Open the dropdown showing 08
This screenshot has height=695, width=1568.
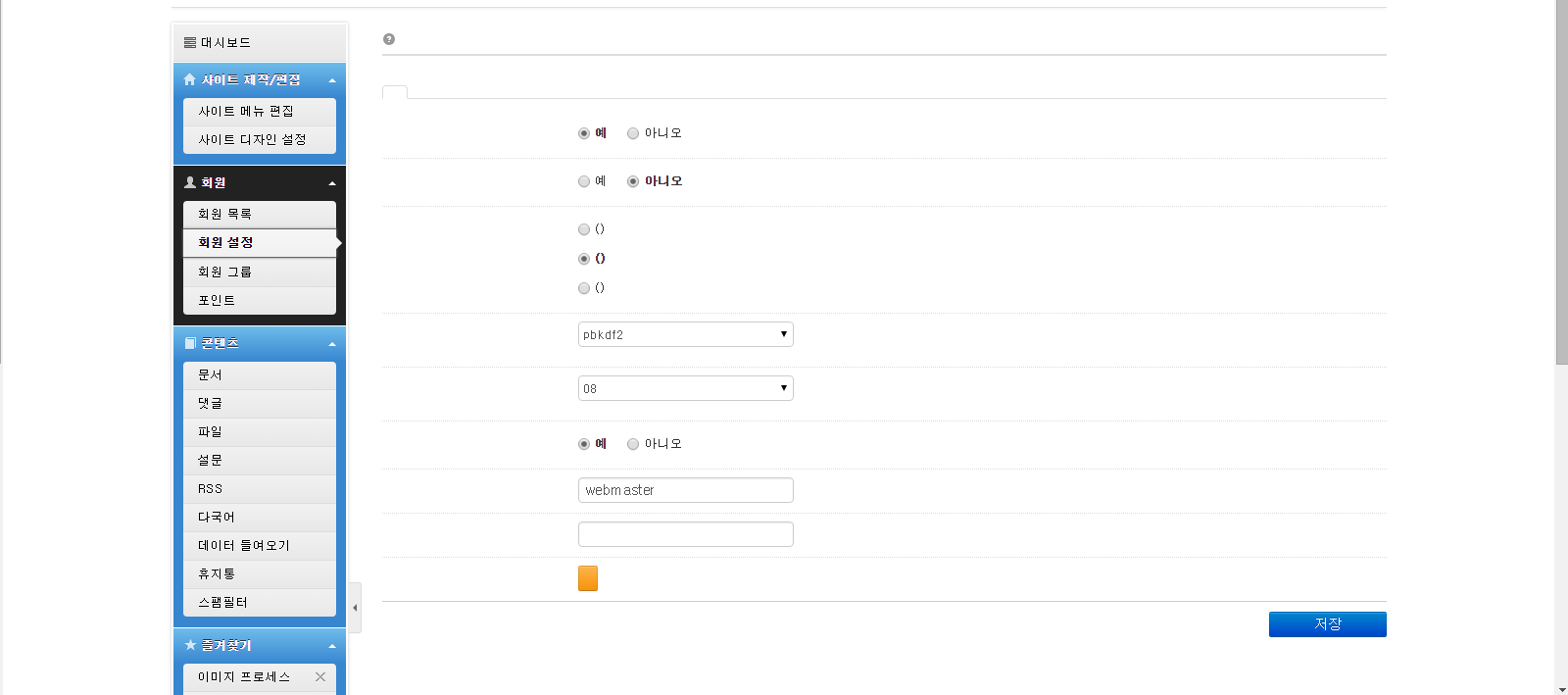685,388
